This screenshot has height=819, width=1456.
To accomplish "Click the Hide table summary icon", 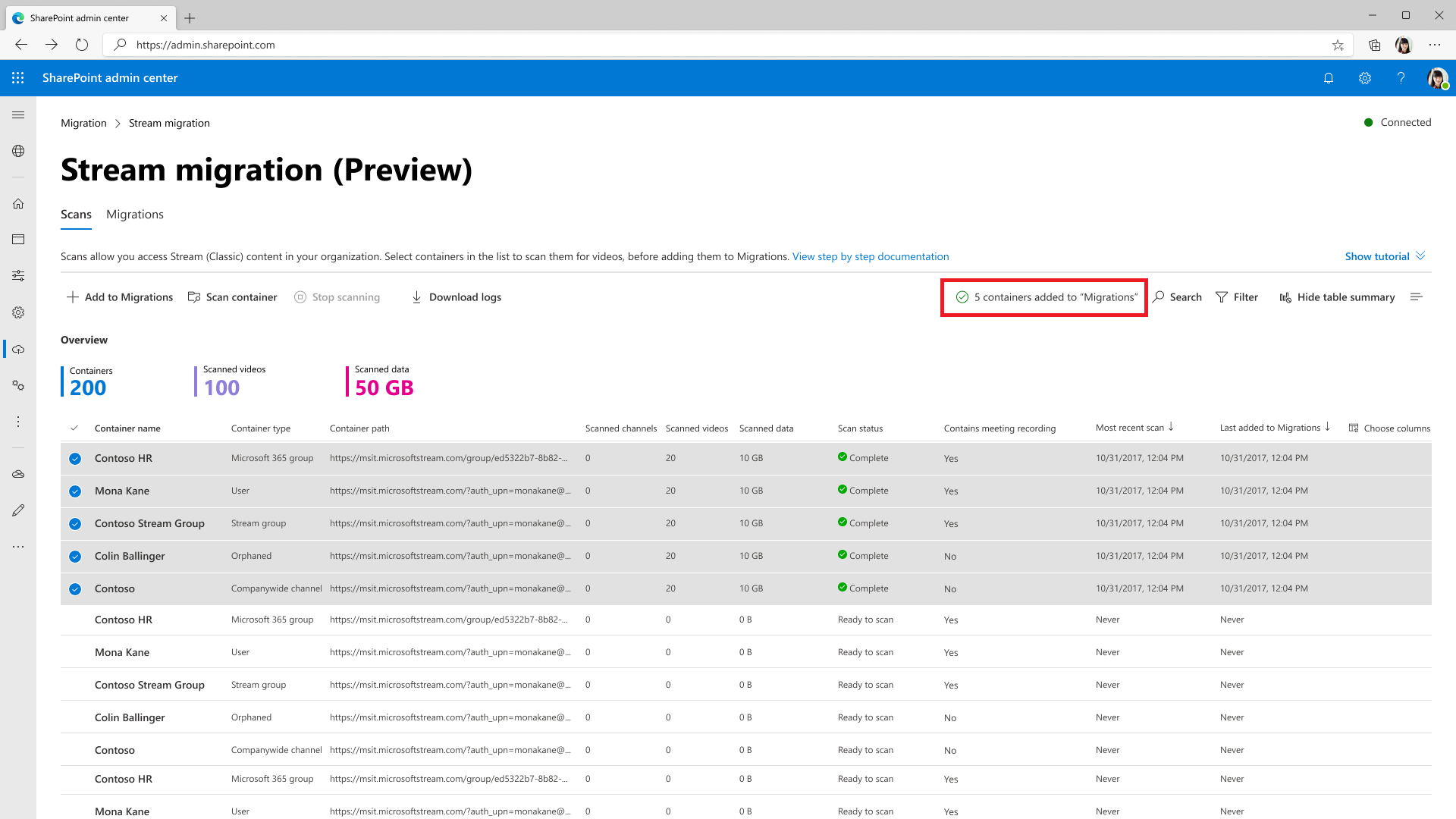I will pos(1285,297).
